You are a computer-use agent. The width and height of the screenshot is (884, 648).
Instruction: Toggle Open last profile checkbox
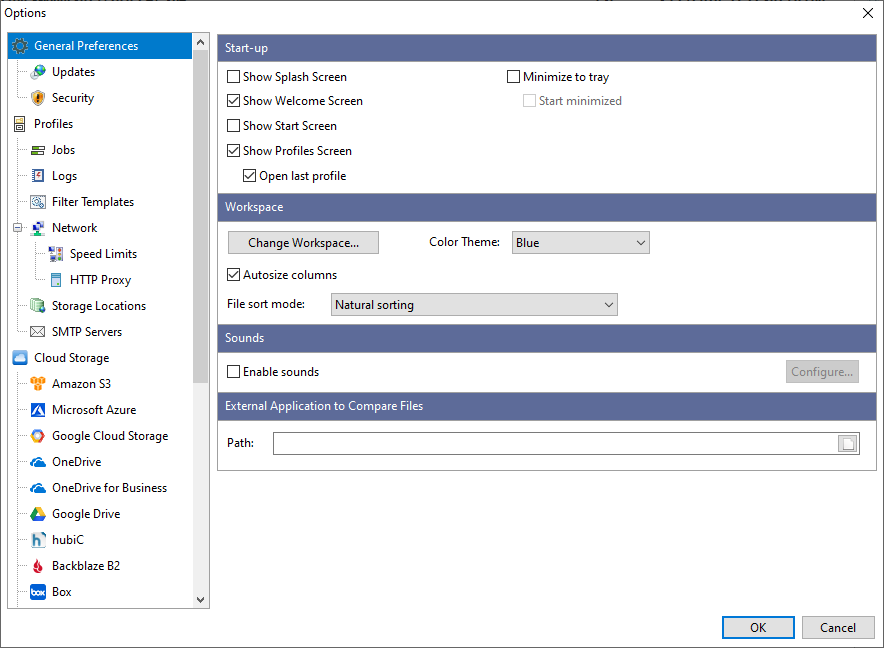(x=249, y=176)
